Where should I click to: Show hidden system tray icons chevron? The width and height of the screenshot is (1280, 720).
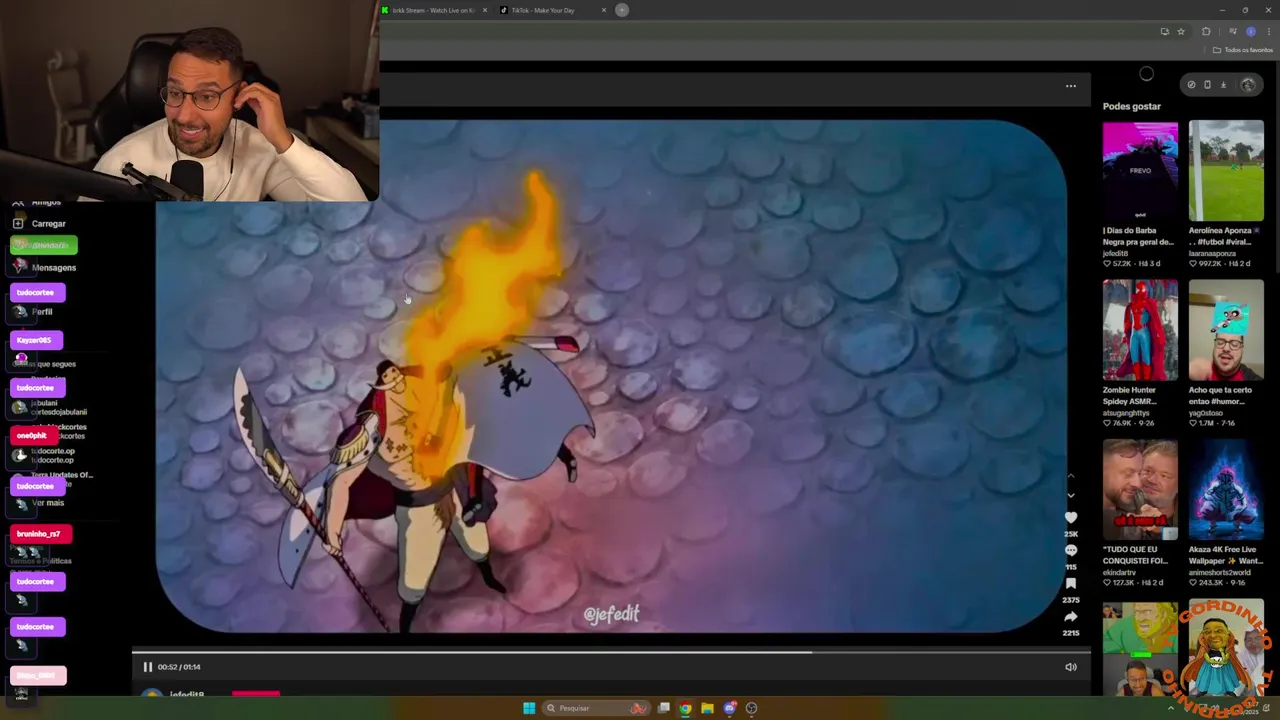tap(1171, 708)
